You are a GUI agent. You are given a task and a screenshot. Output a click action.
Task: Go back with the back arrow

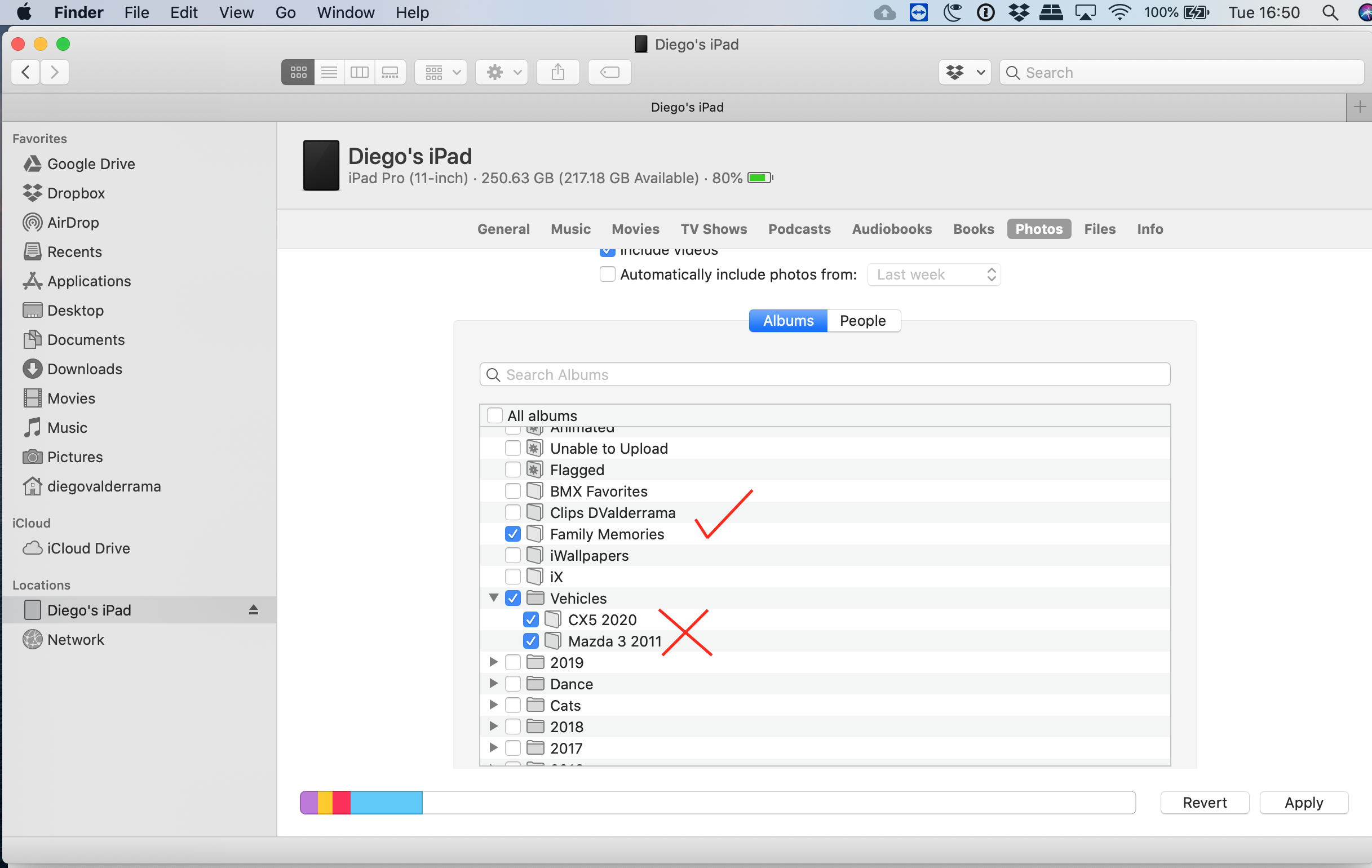[25, 72]
